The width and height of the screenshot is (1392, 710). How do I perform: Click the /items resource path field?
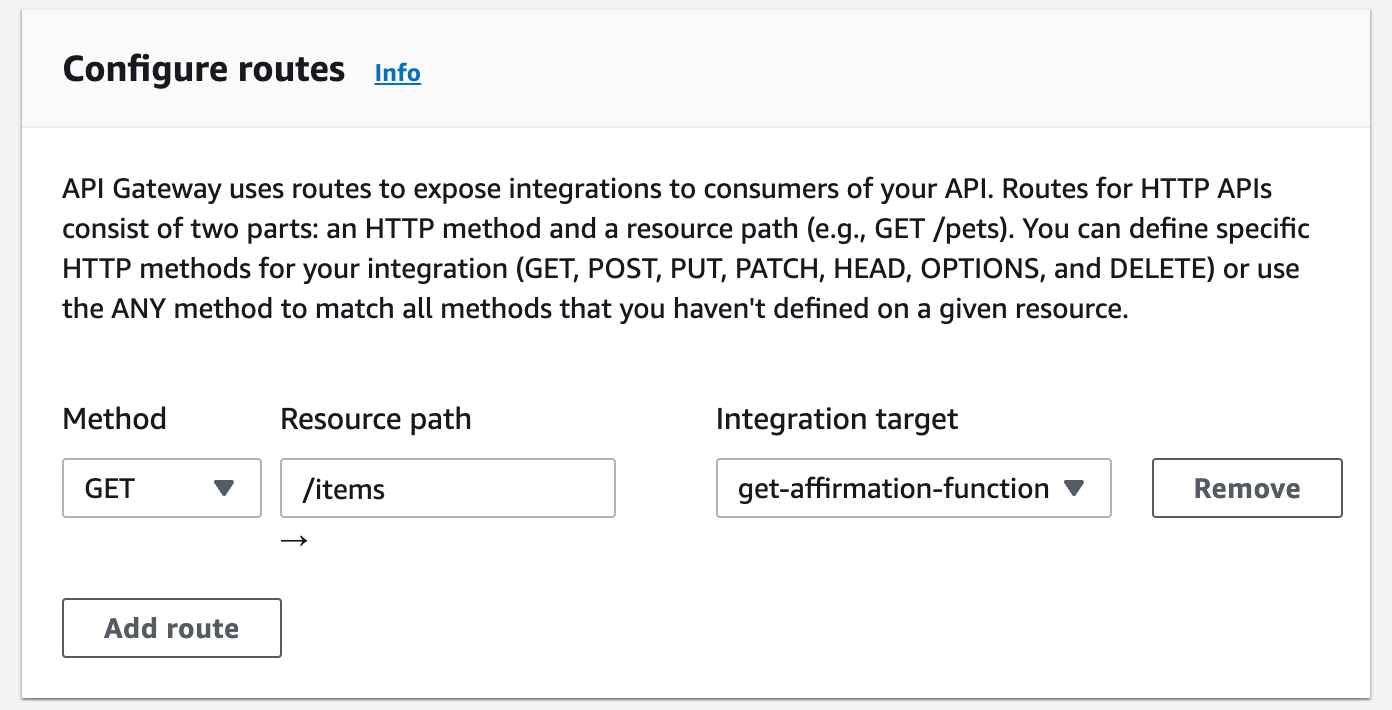448,488
